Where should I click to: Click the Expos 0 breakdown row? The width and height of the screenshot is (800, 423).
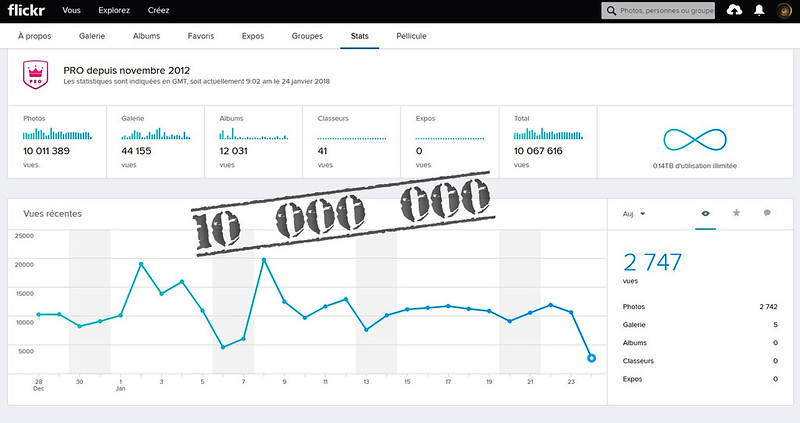pyautogui.click(x=699, y=379)
